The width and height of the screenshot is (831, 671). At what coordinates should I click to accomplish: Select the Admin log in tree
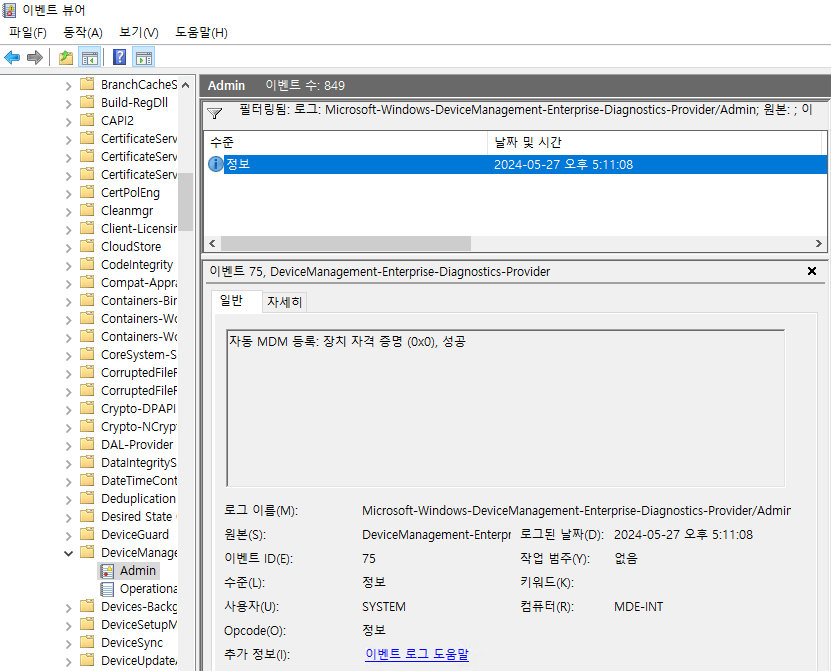pos(138,571)
